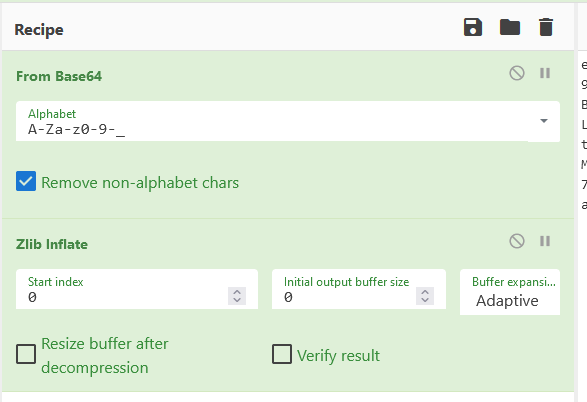Decrease Initial output buffer size
This screenshot has height=402, width=587.
[x=425, y=300]
